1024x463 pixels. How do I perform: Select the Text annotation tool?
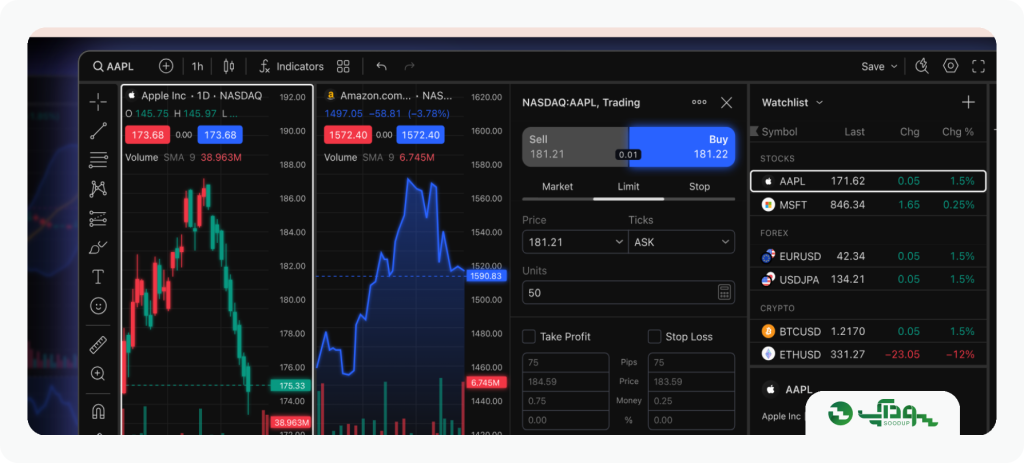point(98,277)
